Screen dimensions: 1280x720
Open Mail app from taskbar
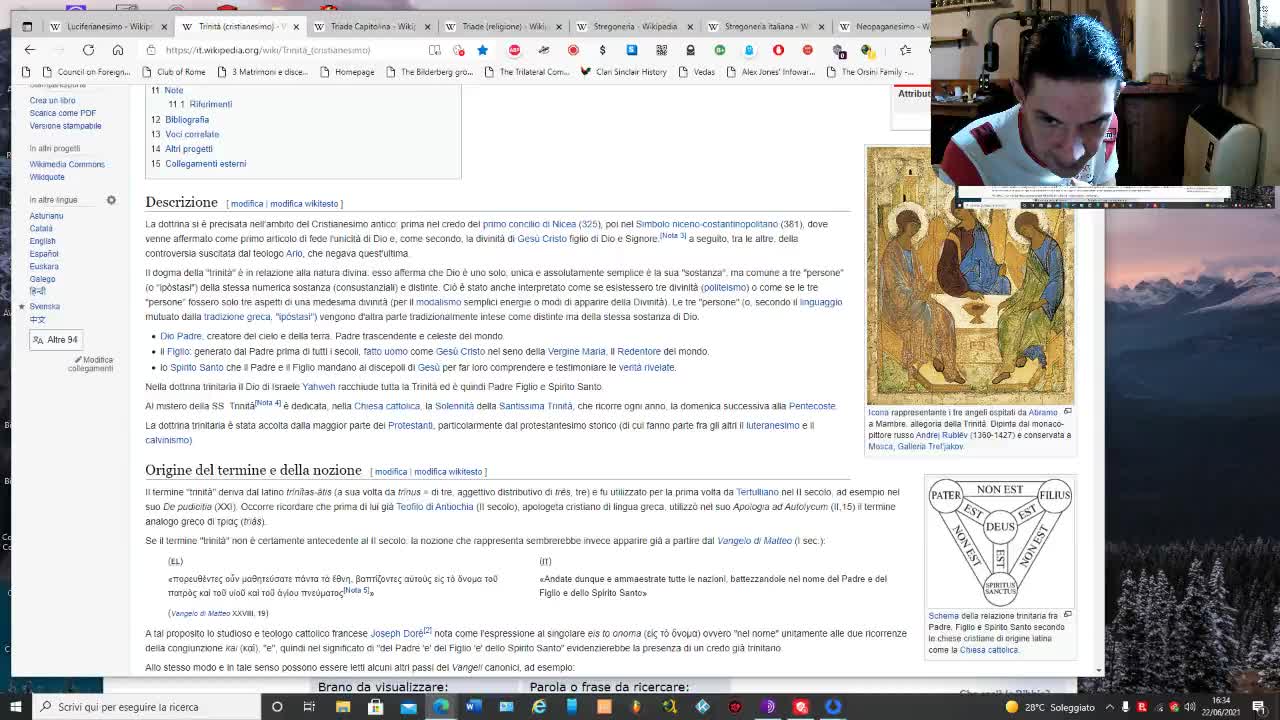(x=408, y=706)
